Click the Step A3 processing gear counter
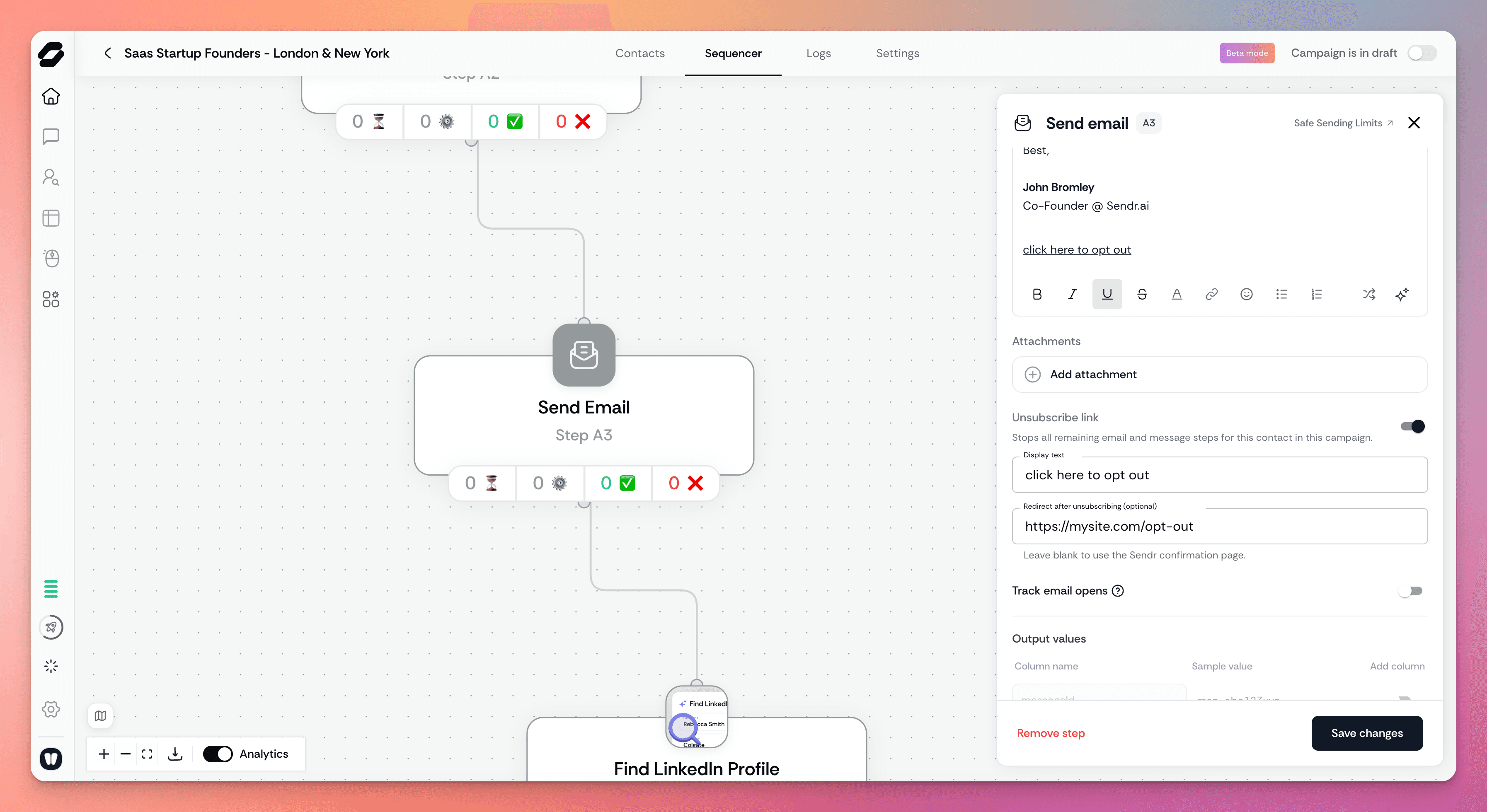1487x812 pixels. (x=550, y=483)
